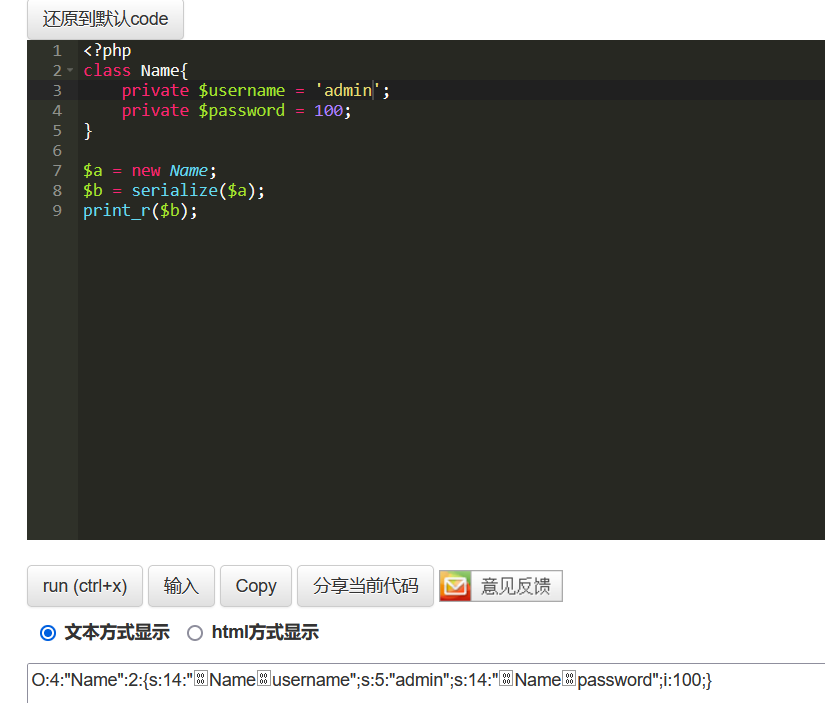Click 'serialize' function call on line 8
825x703 pixels.
[175, 190]
